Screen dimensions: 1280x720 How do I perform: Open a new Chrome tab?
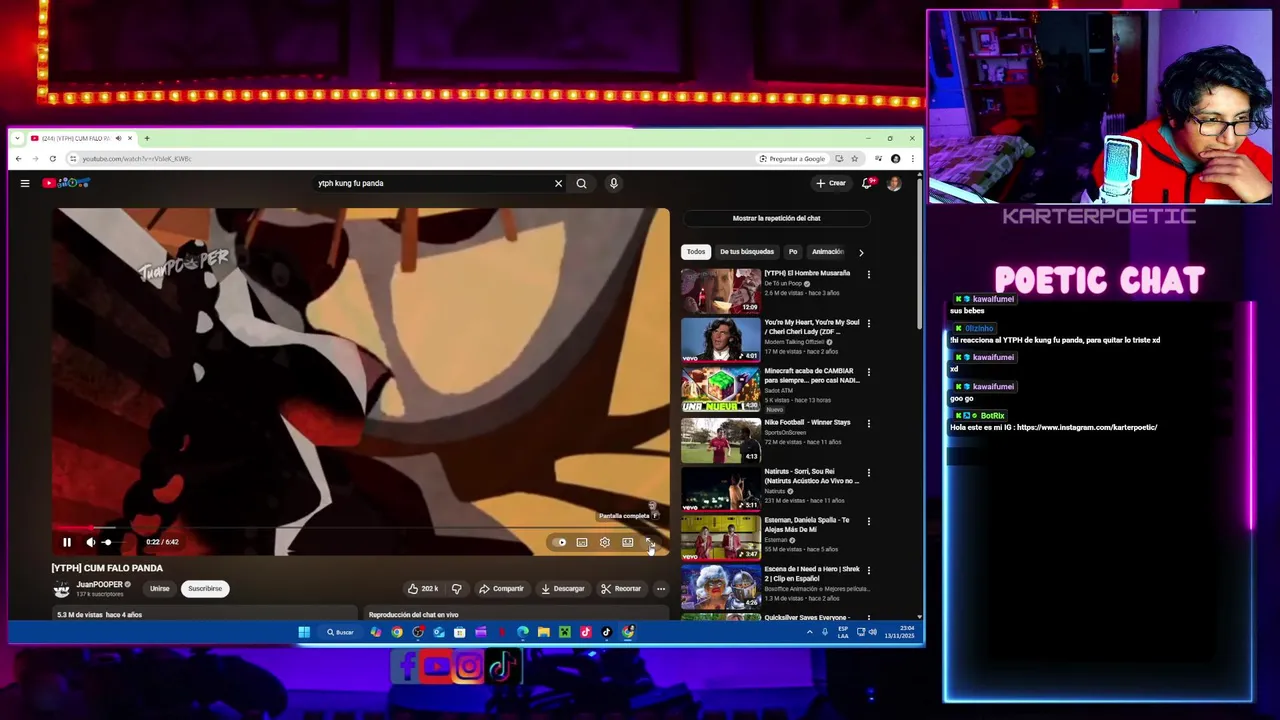[x=147, y=138]
